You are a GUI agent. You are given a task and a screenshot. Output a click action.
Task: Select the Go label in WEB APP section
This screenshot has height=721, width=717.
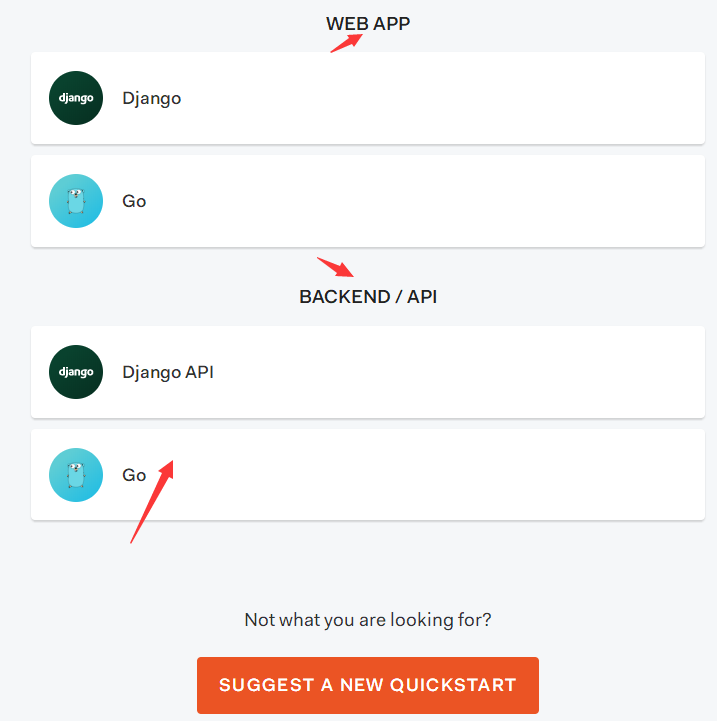[134, 201]
